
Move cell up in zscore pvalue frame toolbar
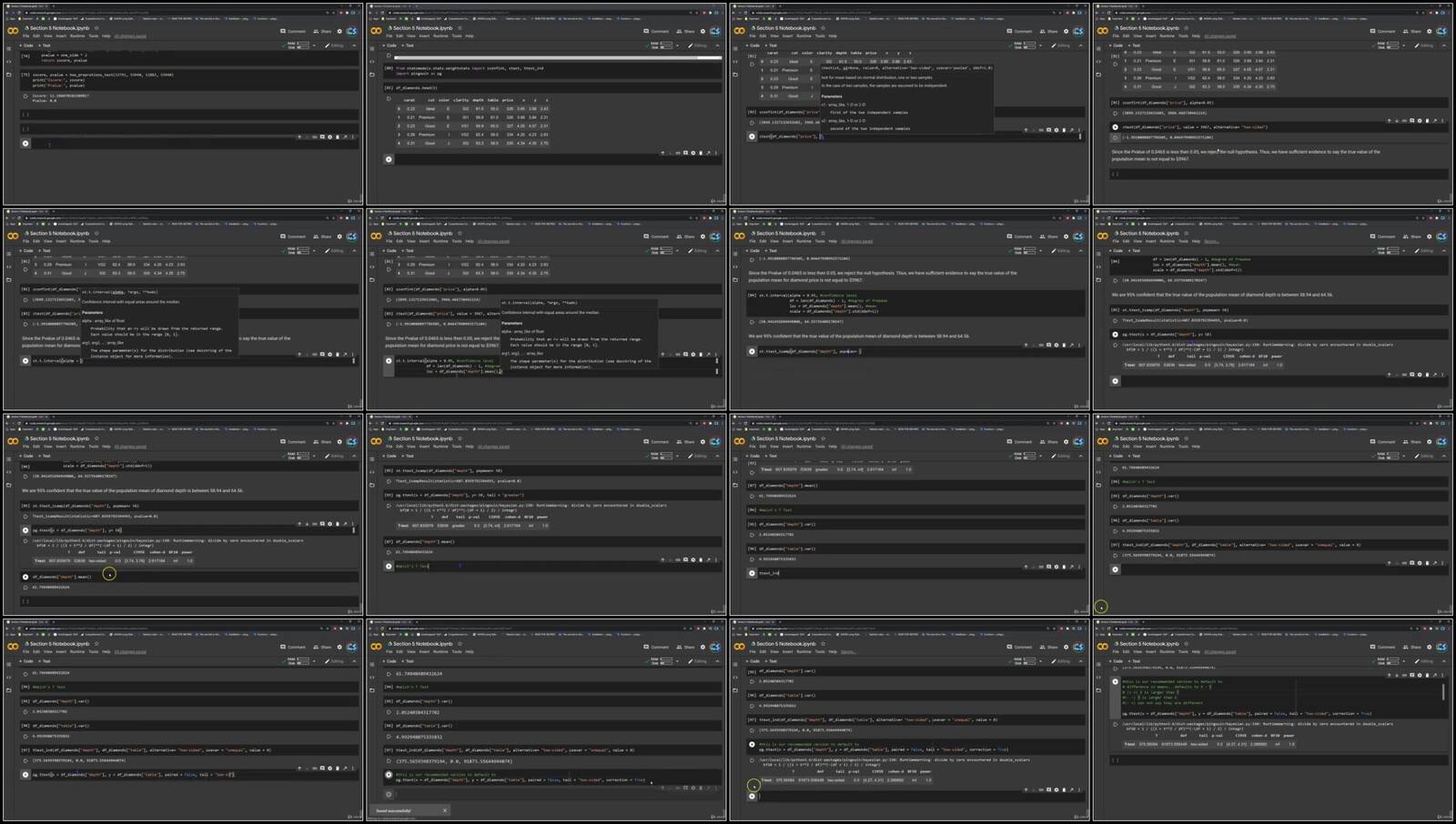pos(299,137)
